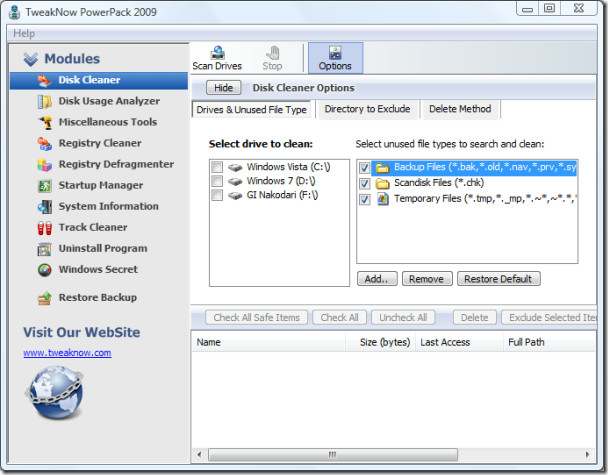Click the Modules double-chevron icon
The width and height of the screenshot is (608, 475).
point(31,59)
